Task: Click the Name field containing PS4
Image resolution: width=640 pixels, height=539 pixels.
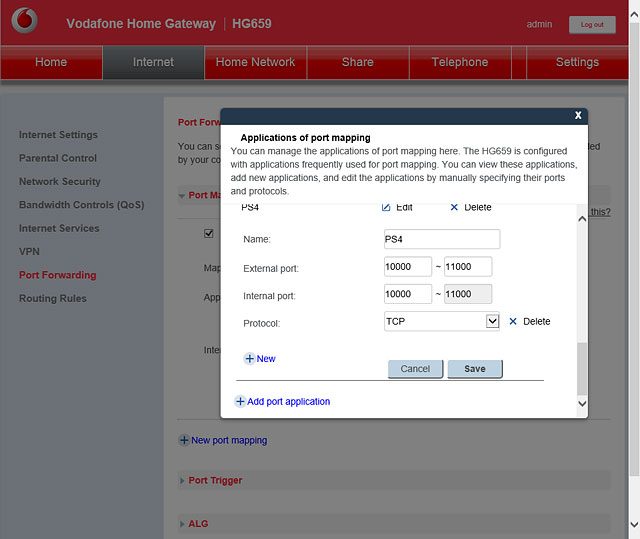Action: point(442,239)
